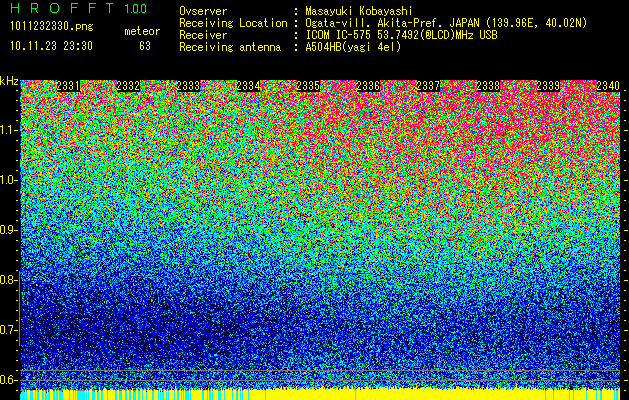Click the observer name Masayuki Kobayashi
Screen dimensions: 629x400
pyautogui.click(x=359, y=11)
